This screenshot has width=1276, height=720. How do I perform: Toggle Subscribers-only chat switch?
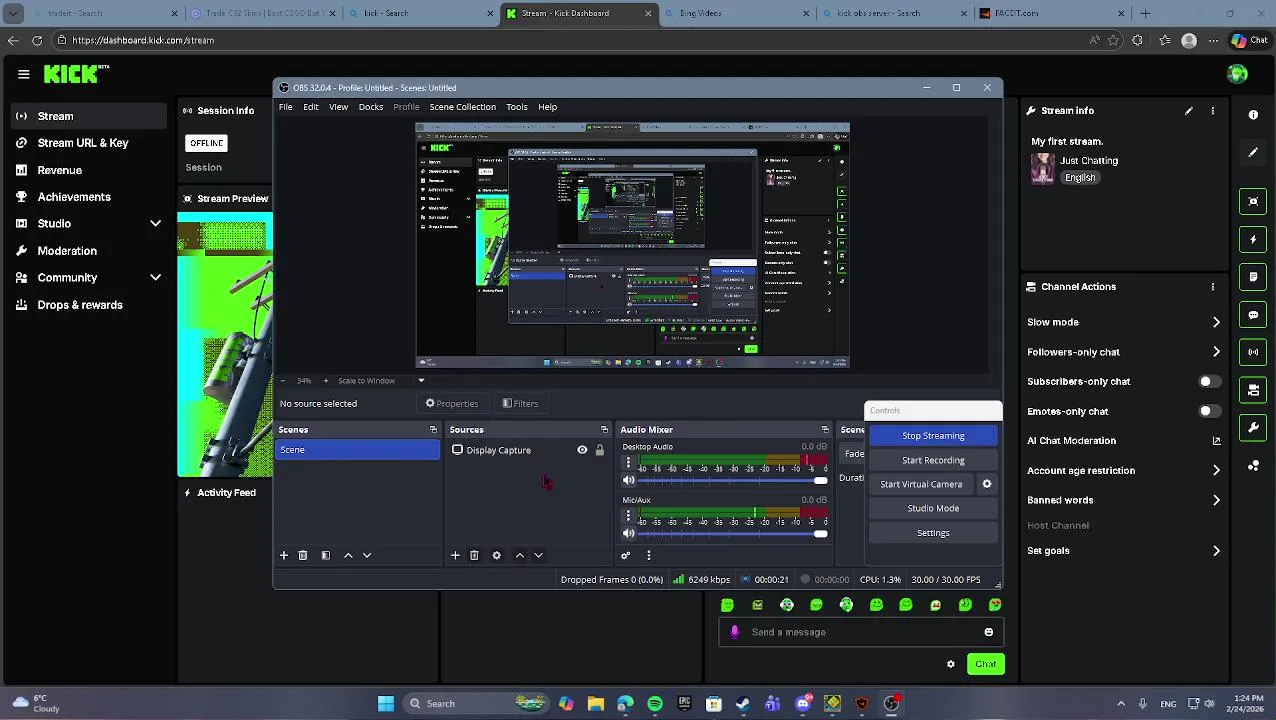click(x=1209, y=382)
